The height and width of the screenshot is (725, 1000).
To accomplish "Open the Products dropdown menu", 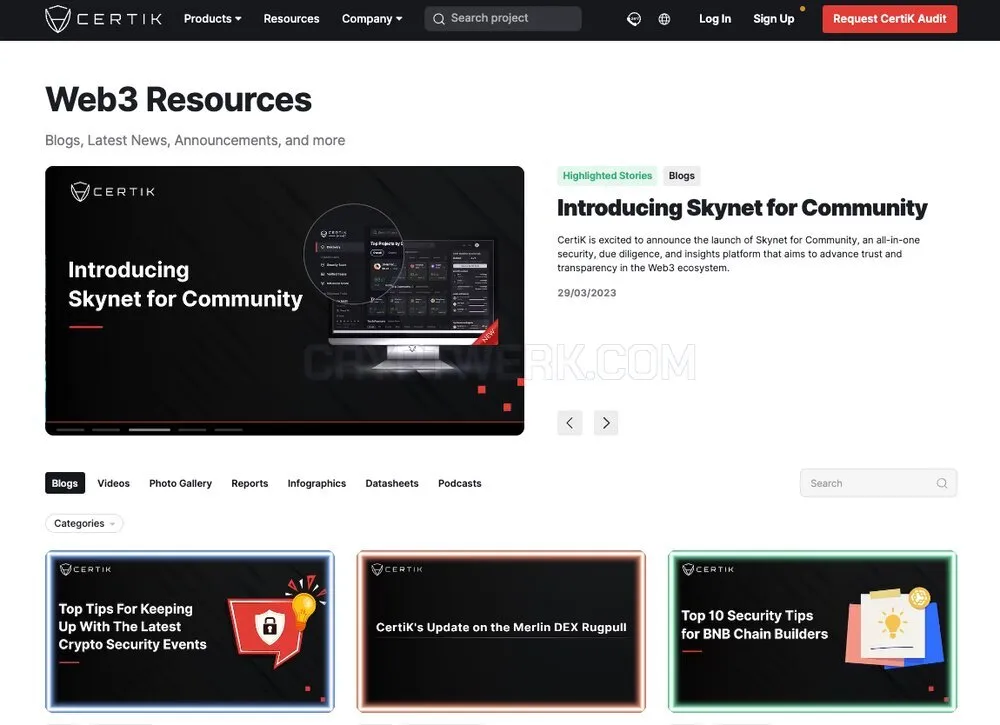I will pos(212,18).
